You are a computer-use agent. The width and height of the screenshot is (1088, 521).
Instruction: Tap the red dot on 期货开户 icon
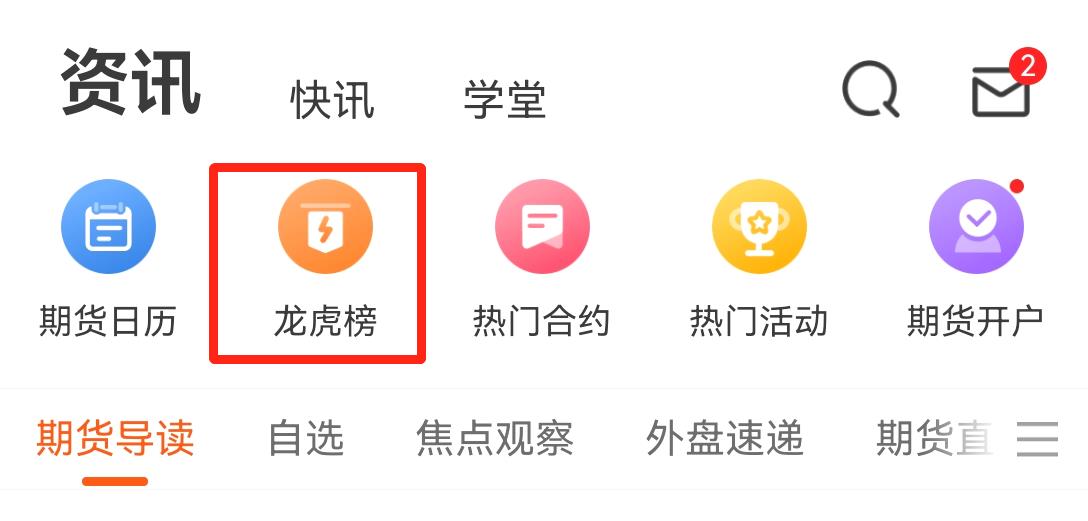(x=1017, y=186)
